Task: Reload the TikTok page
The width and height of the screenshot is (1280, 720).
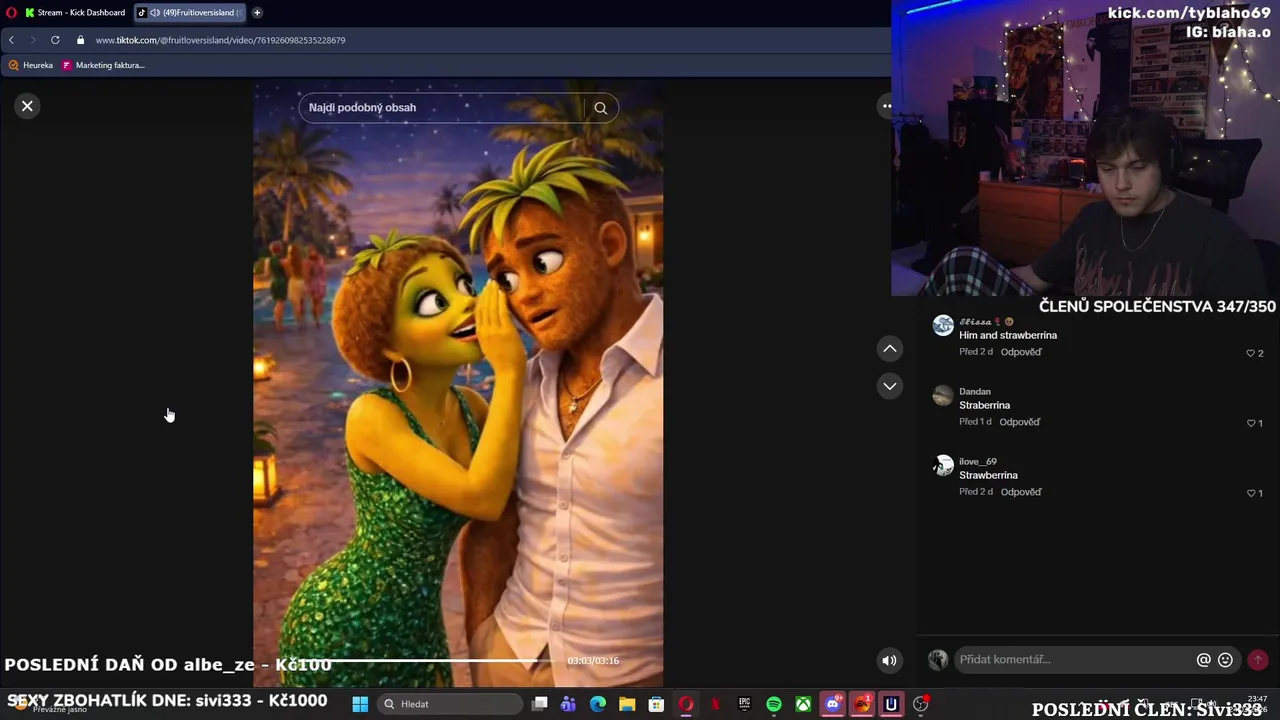Action: point(55,40)
